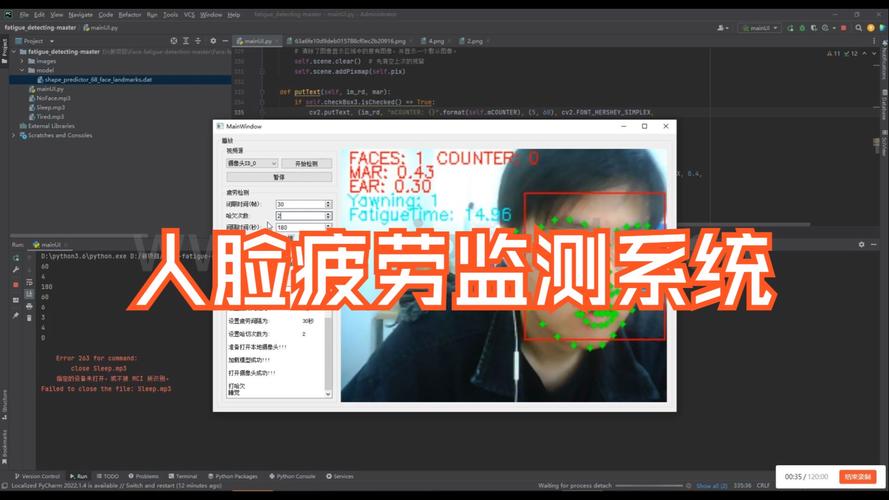Click the soft-wrap icon in Run panel
889x500 pixels.
pos(29,282)
